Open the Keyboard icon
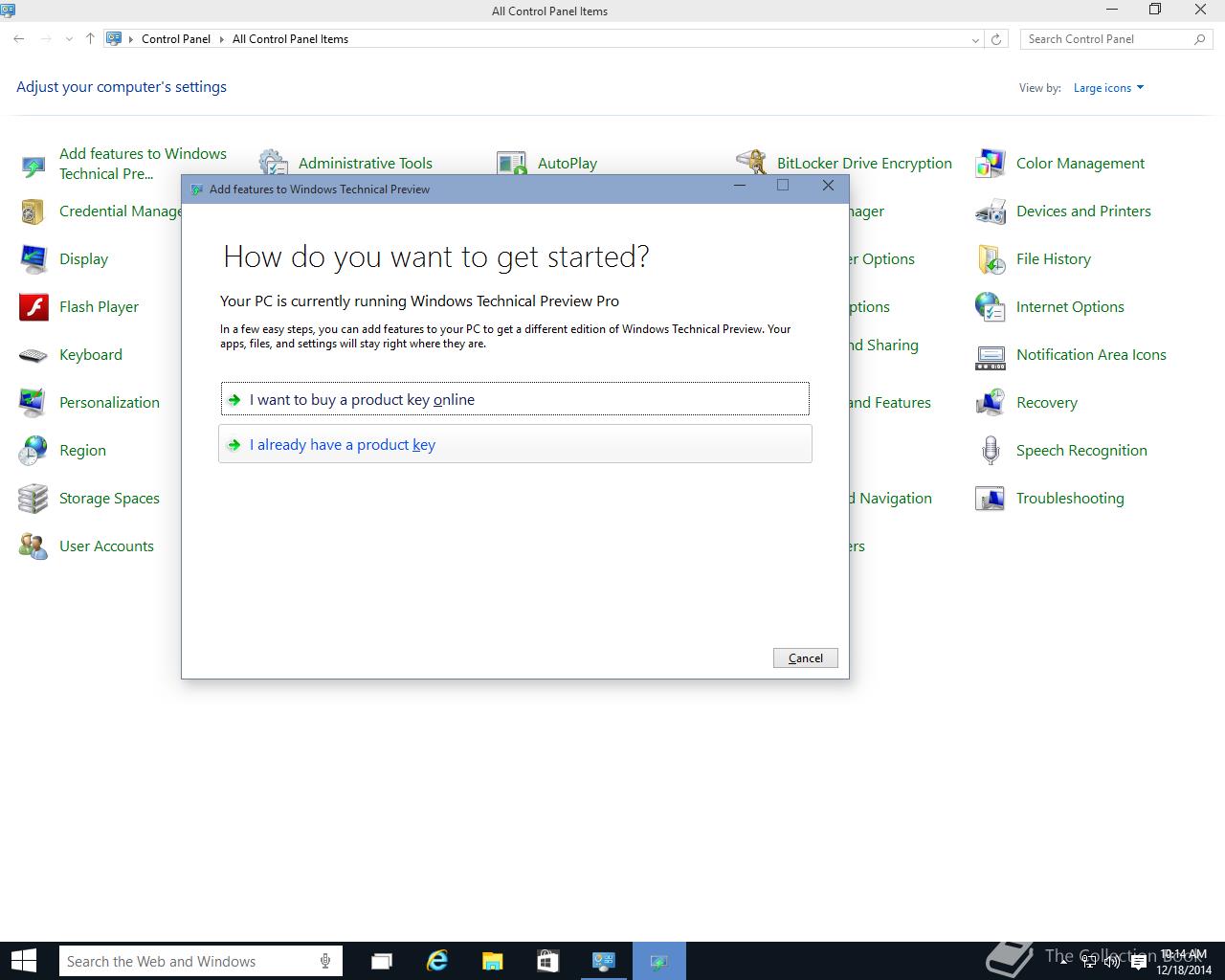The width and height of the screenshot is (1225, 980). pos(33,355)
